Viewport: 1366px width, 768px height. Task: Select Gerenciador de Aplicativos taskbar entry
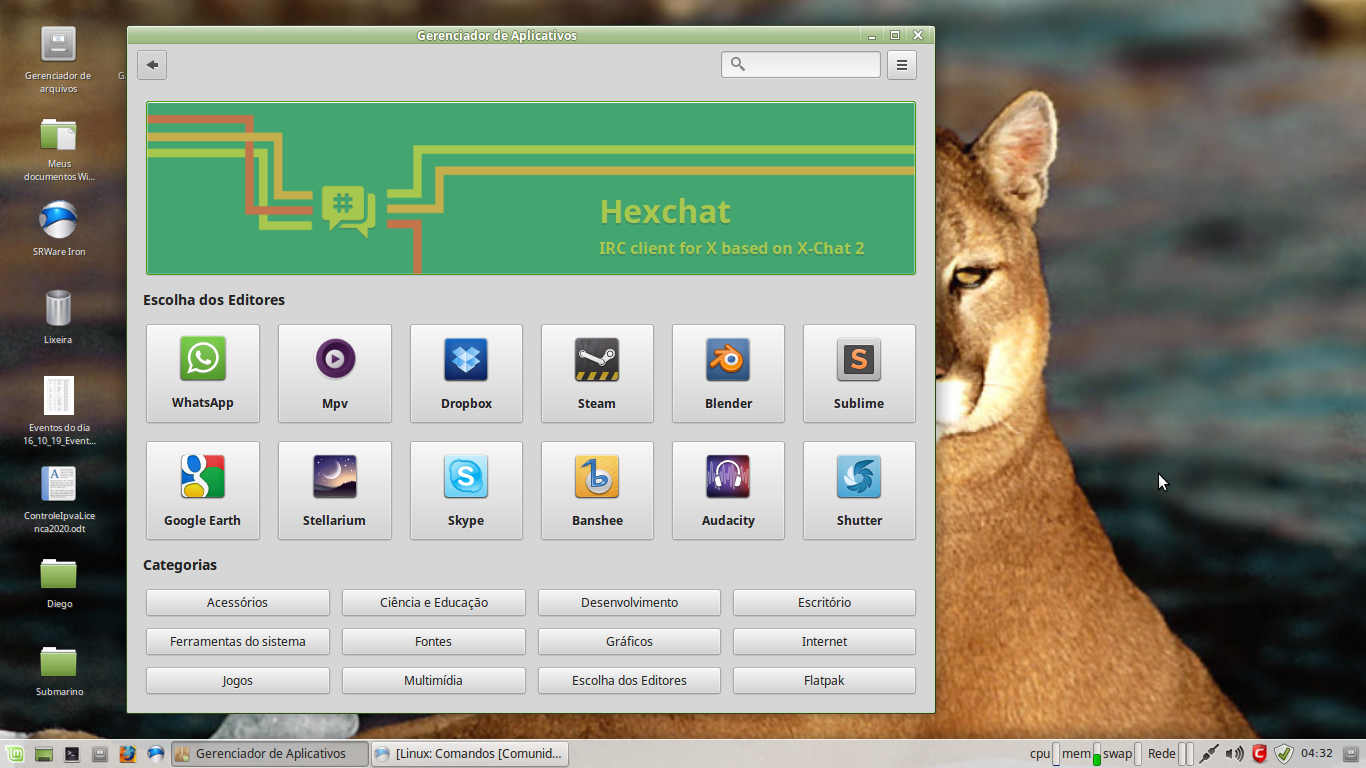(x=269, y=754)
